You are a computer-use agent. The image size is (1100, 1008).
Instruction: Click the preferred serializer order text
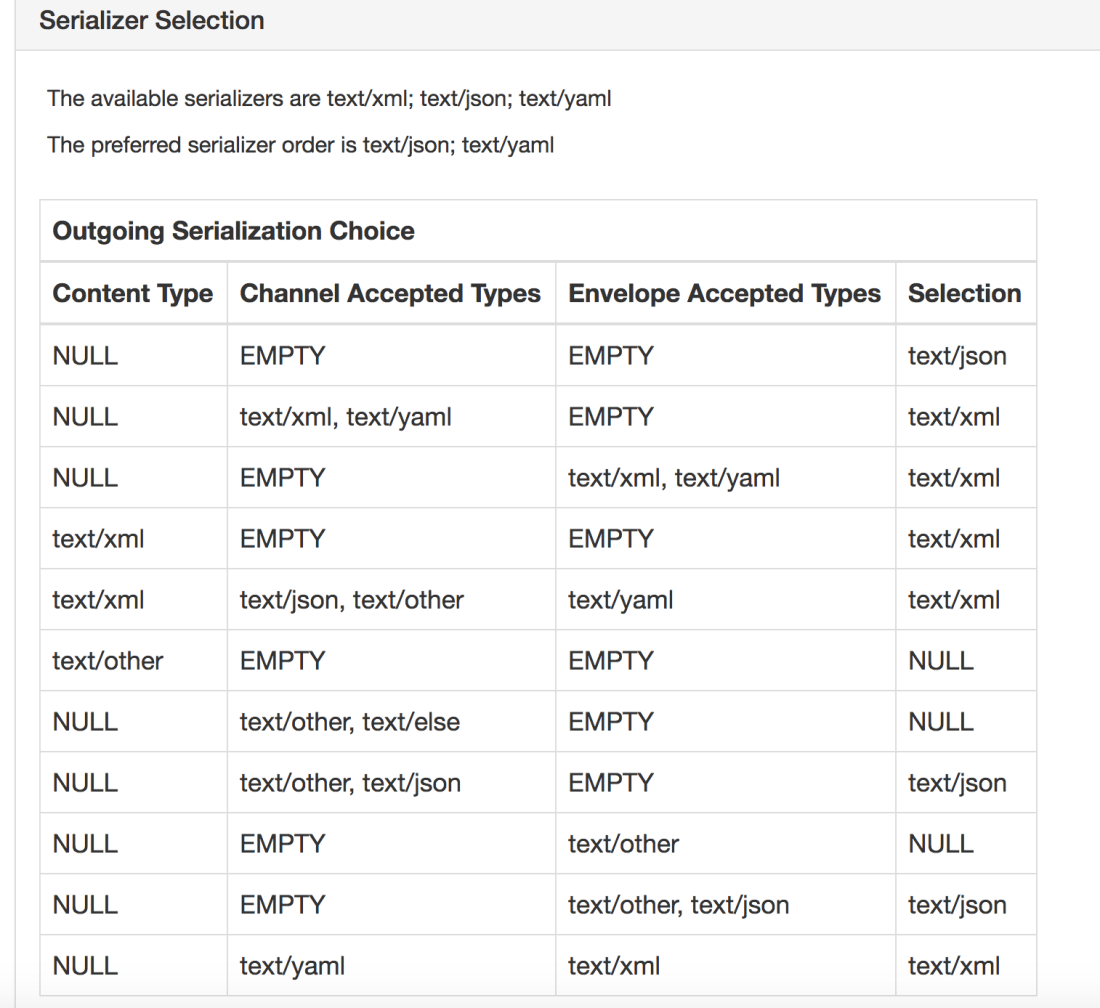pos(300,145)
